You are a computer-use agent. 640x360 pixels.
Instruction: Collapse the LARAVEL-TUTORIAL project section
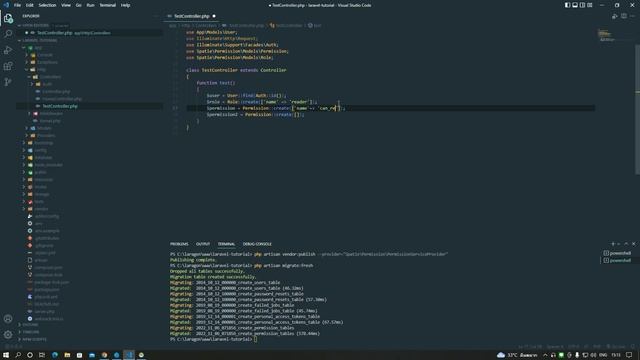(x=40, y=40)
